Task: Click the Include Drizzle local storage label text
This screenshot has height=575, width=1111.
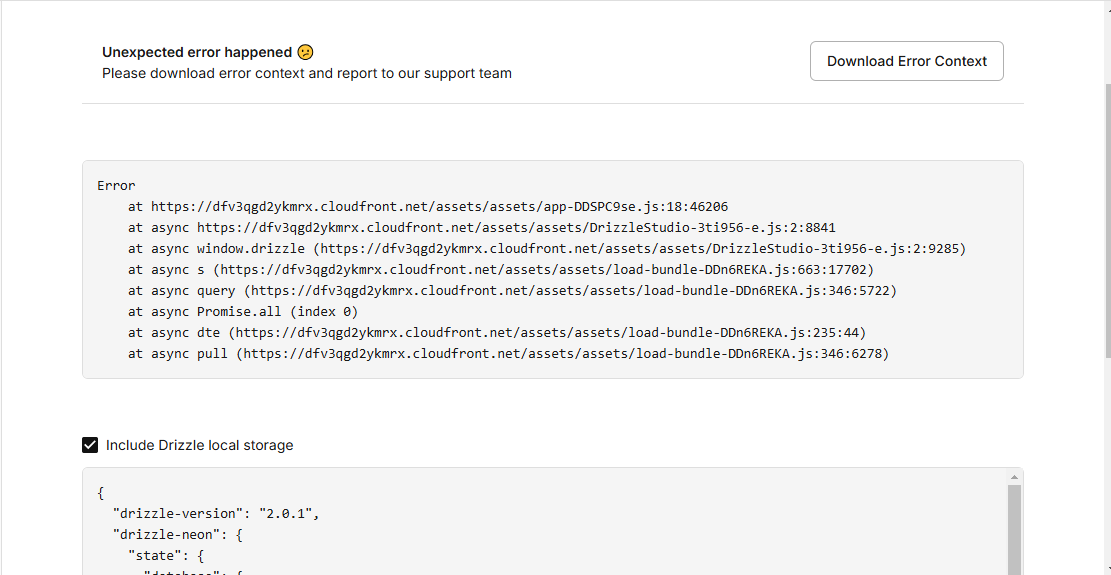Action: click(199, 445)
